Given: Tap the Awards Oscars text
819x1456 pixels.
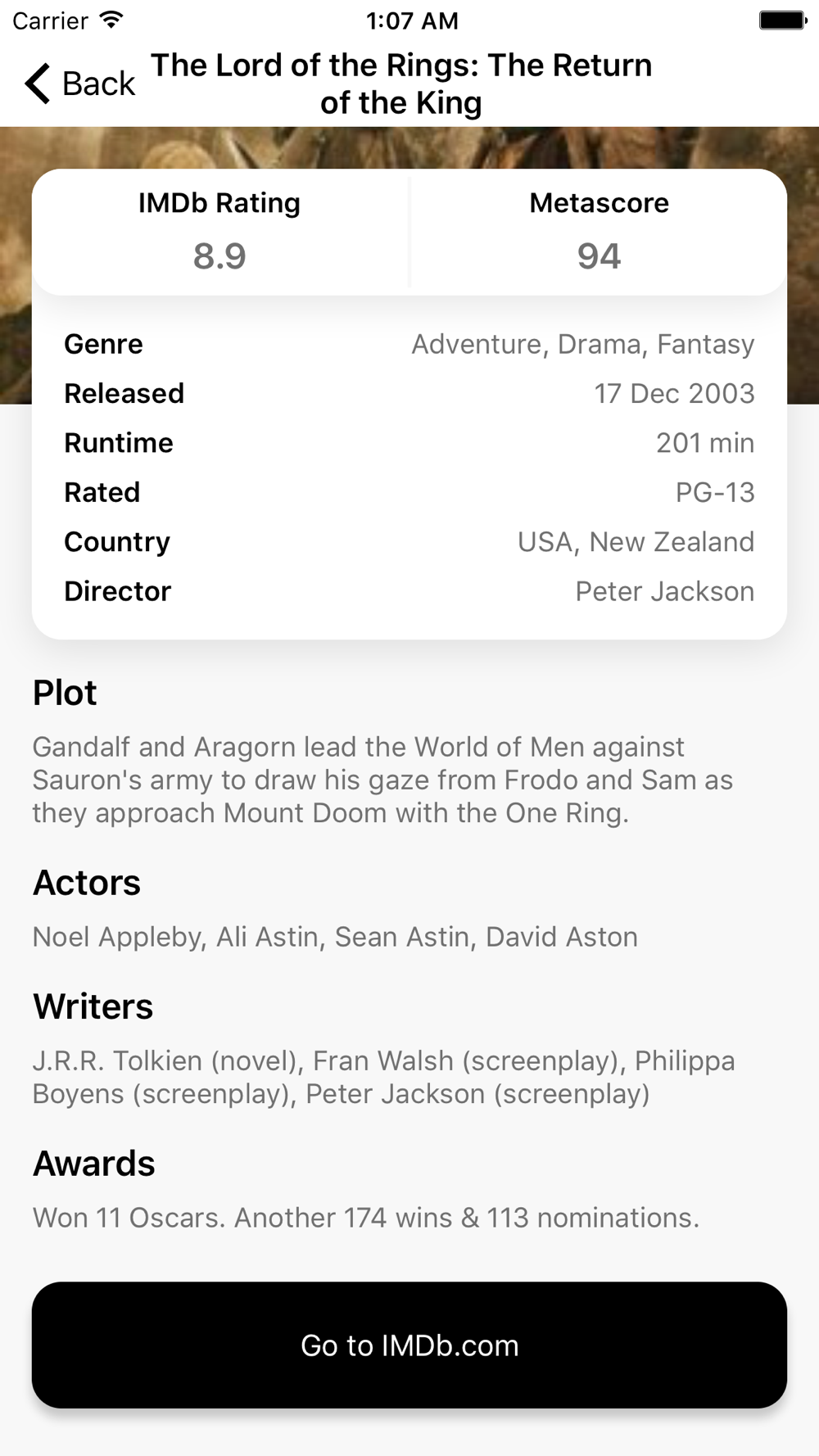Looking at the screenshot, I should click(366, 1218).
